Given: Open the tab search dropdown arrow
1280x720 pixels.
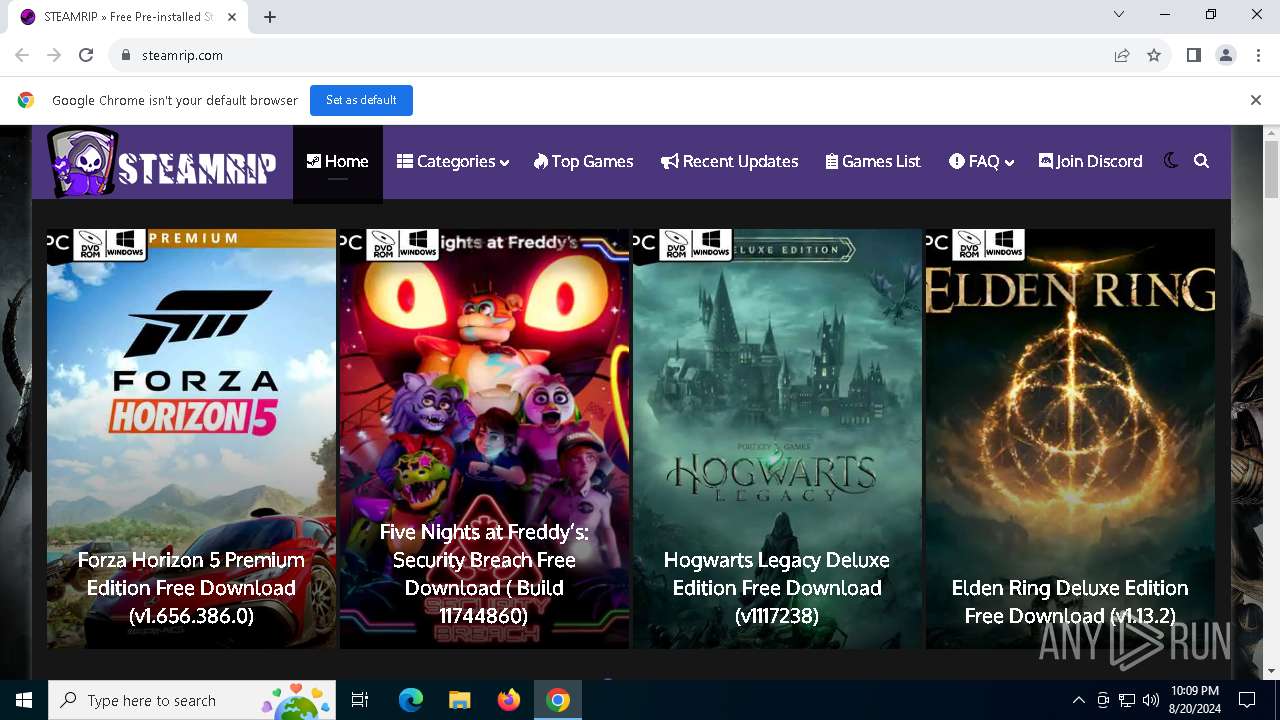Looking at the screenshot, I should (1119, 14).
